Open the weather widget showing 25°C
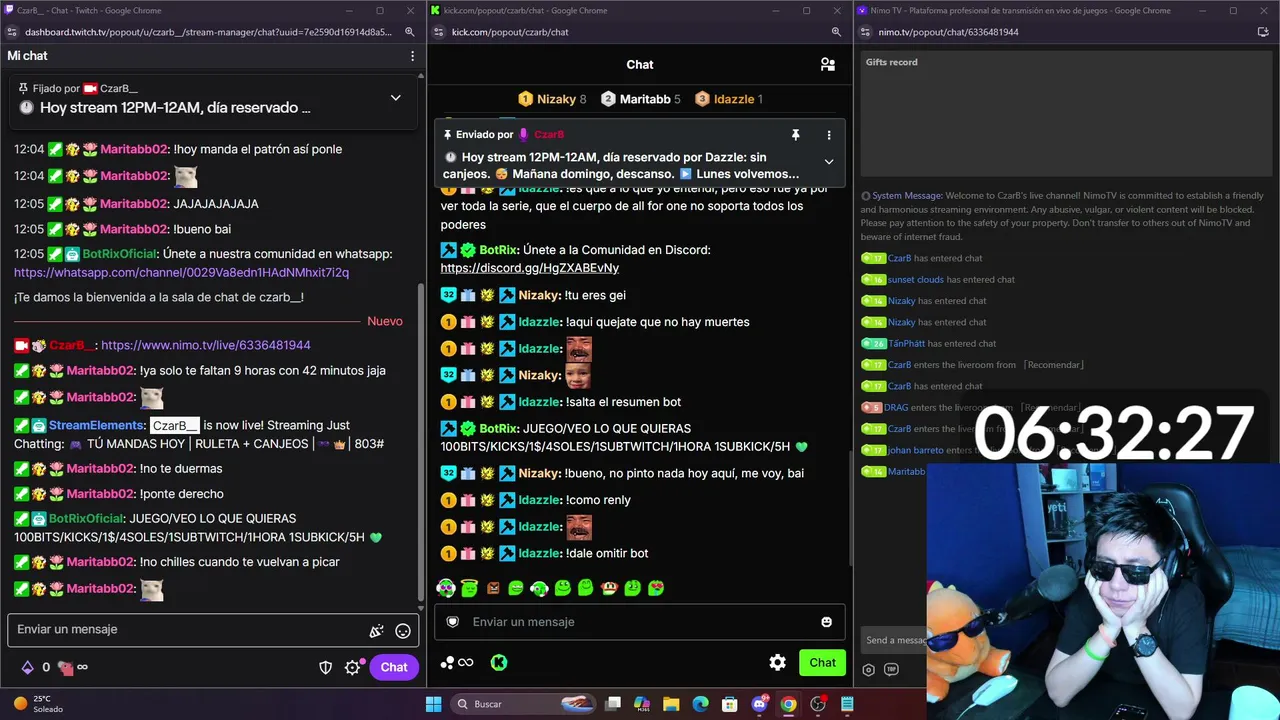Image resolution: width=1280 pixels, height=720 pixels. tap(40, 704)
